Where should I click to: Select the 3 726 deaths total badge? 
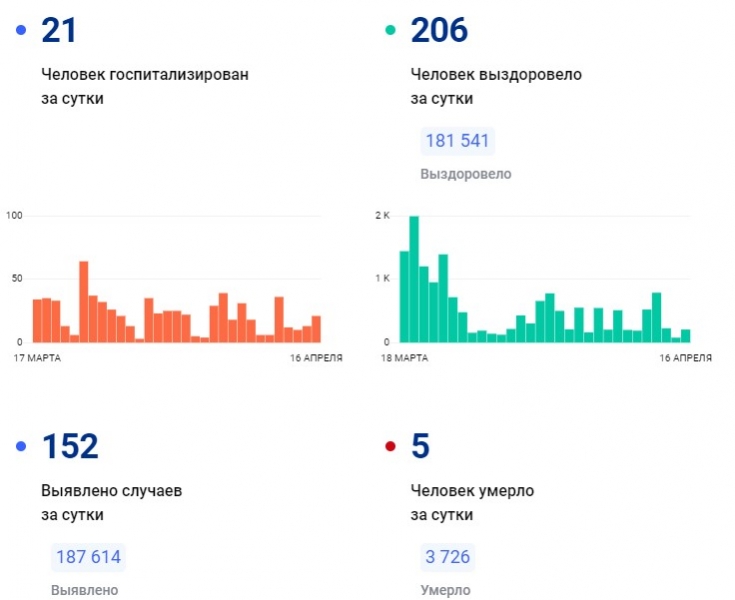(447, 557)
